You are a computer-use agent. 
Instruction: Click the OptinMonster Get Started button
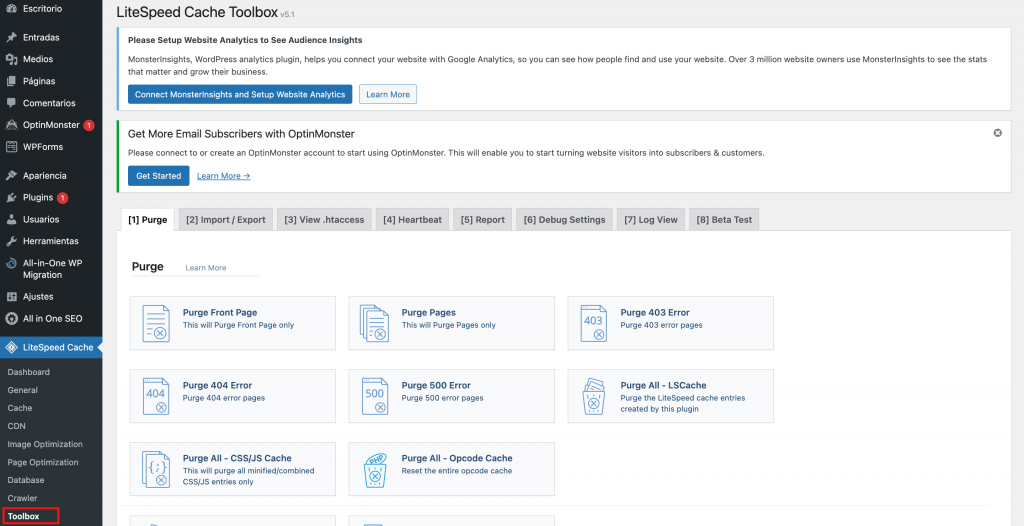158,176
